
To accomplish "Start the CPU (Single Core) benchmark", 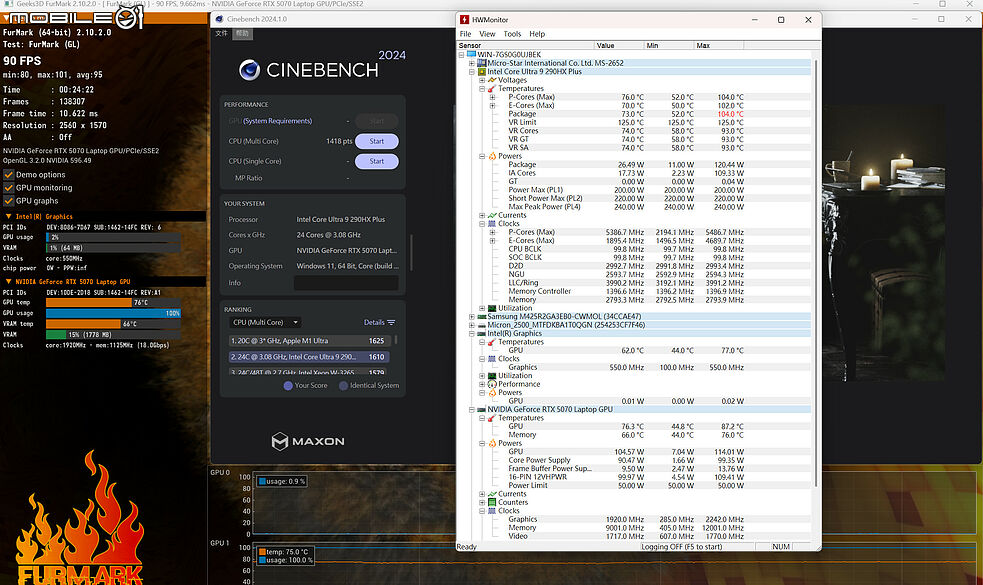I will click(377, 161).
